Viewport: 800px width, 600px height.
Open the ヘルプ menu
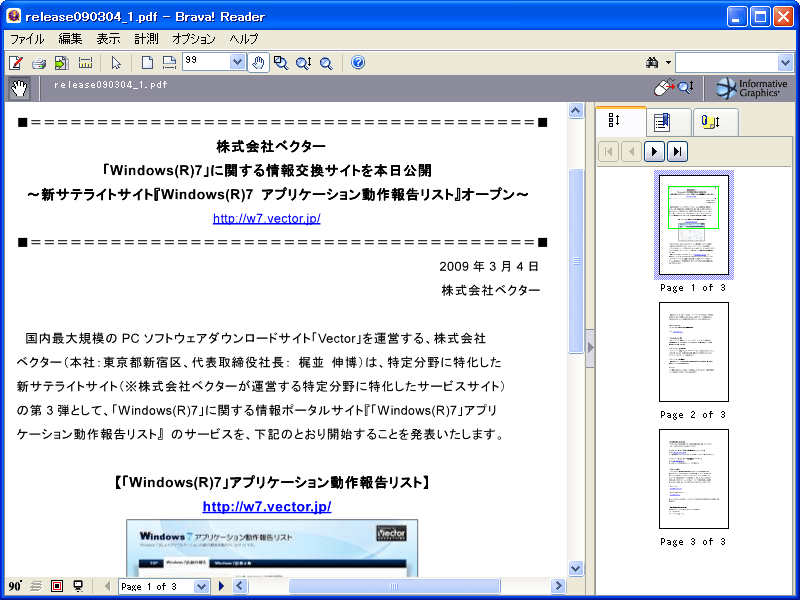pos(244,39)
